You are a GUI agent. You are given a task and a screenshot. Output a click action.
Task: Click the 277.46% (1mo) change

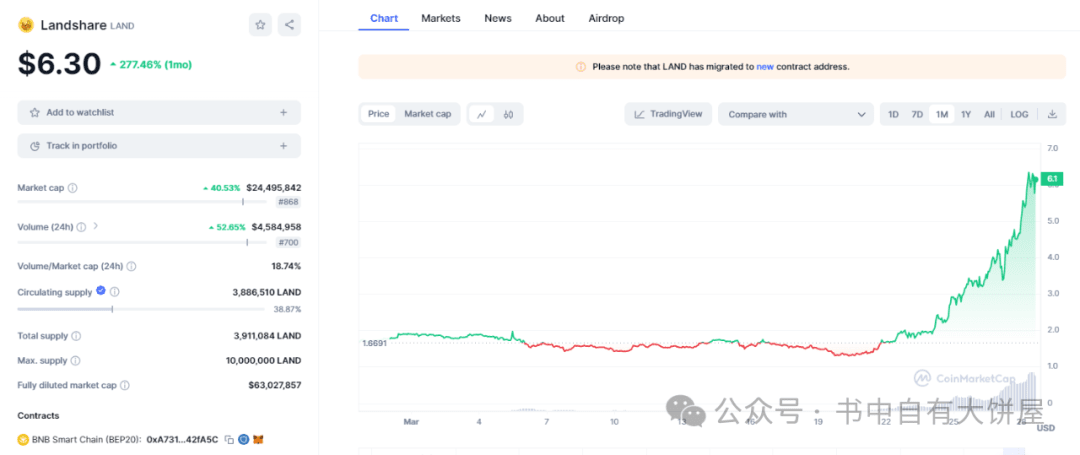(x=151, y=65)
